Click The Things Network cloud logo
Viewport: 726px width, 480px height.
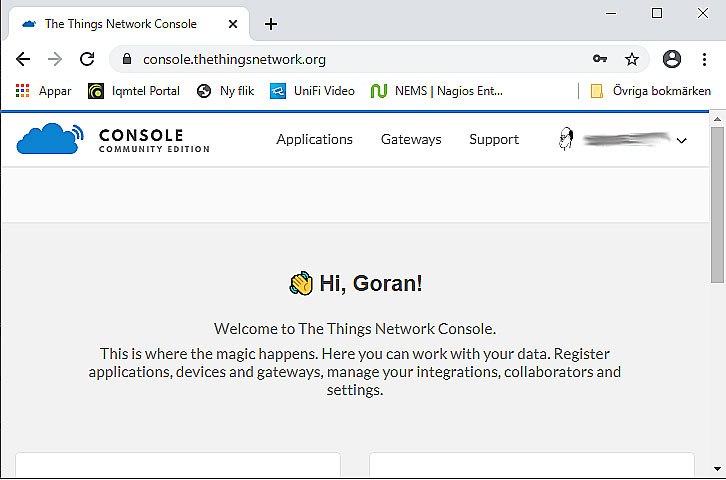50,139
